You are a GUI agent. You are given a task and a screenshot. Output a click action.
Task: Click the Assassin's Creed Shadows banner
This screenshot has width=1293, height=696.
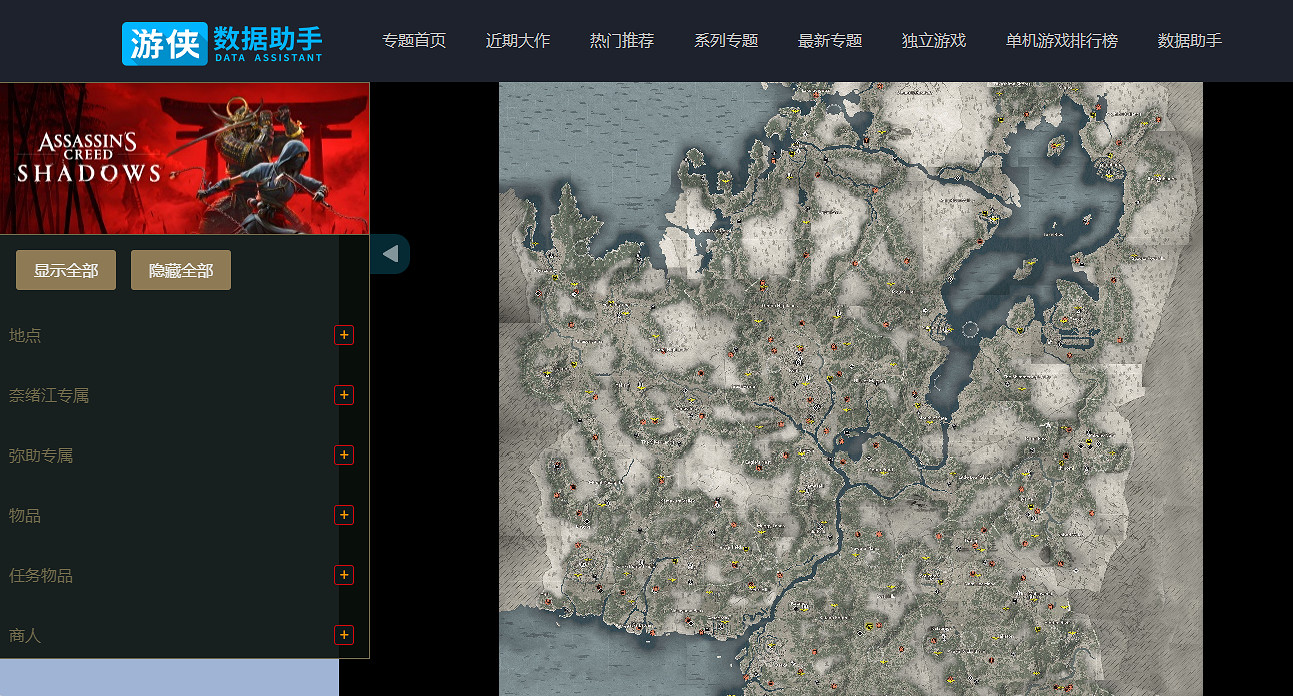click(x=185, y=158)
